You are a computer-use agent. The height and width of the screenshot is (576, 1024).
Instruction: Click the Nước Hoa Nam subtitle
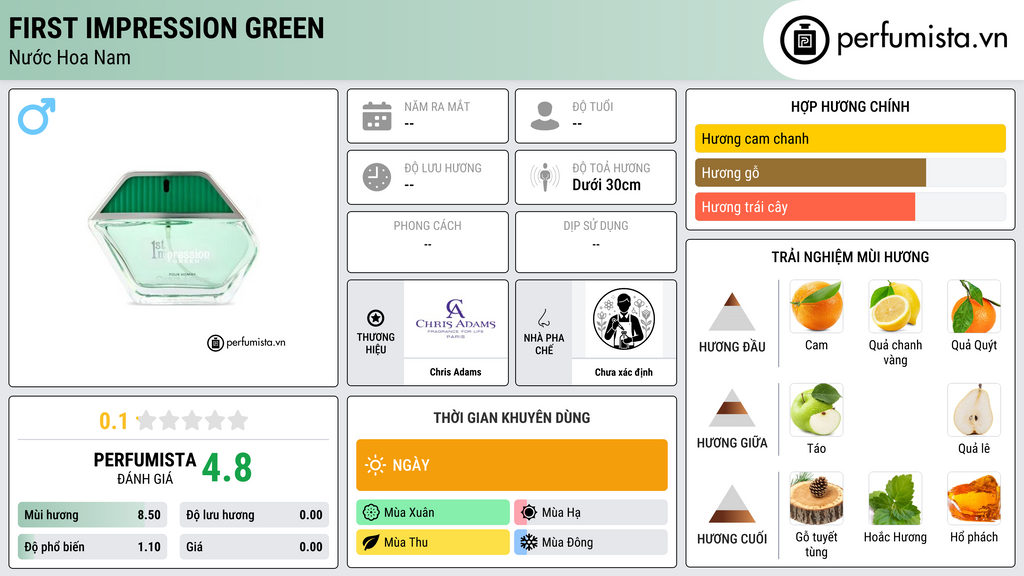[70, 57]
